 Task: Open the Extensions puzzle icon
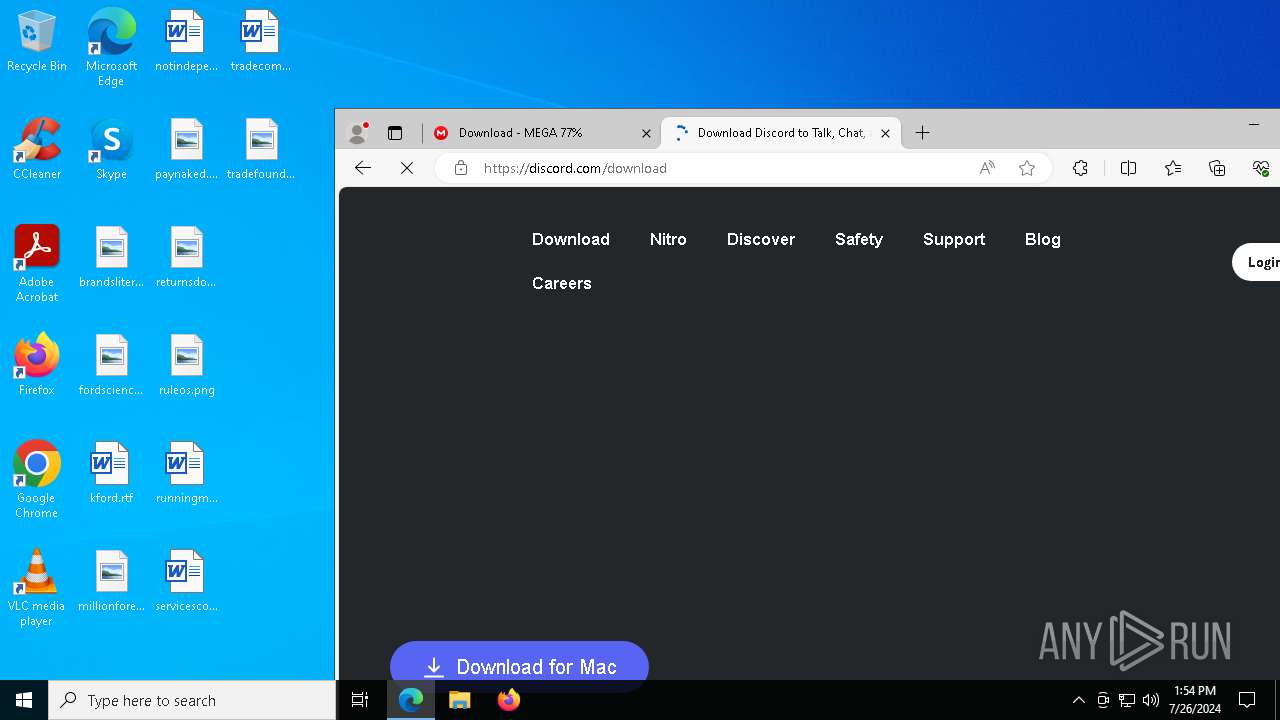click(1080, 168)
